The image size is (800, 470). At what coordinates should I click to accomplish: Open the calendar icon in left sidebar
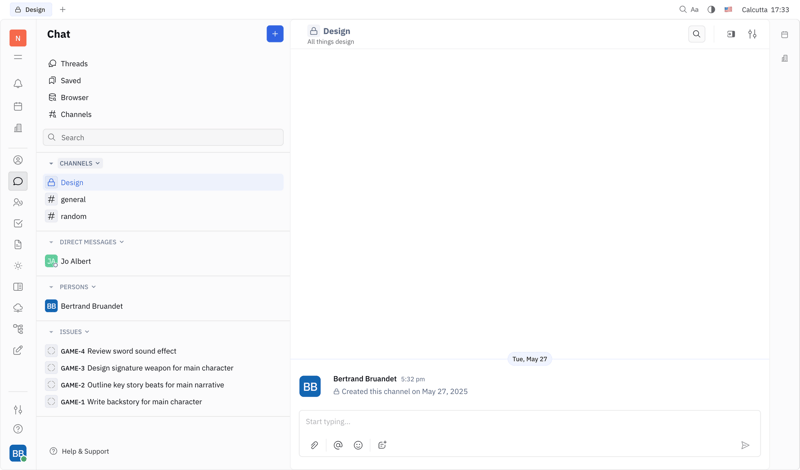[x=18, y=106]
